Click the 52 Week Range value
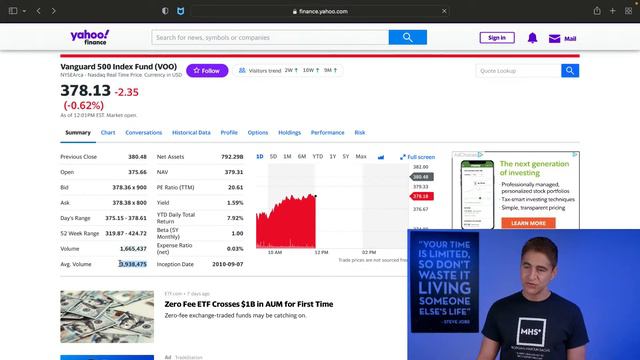 coord(126,233)
